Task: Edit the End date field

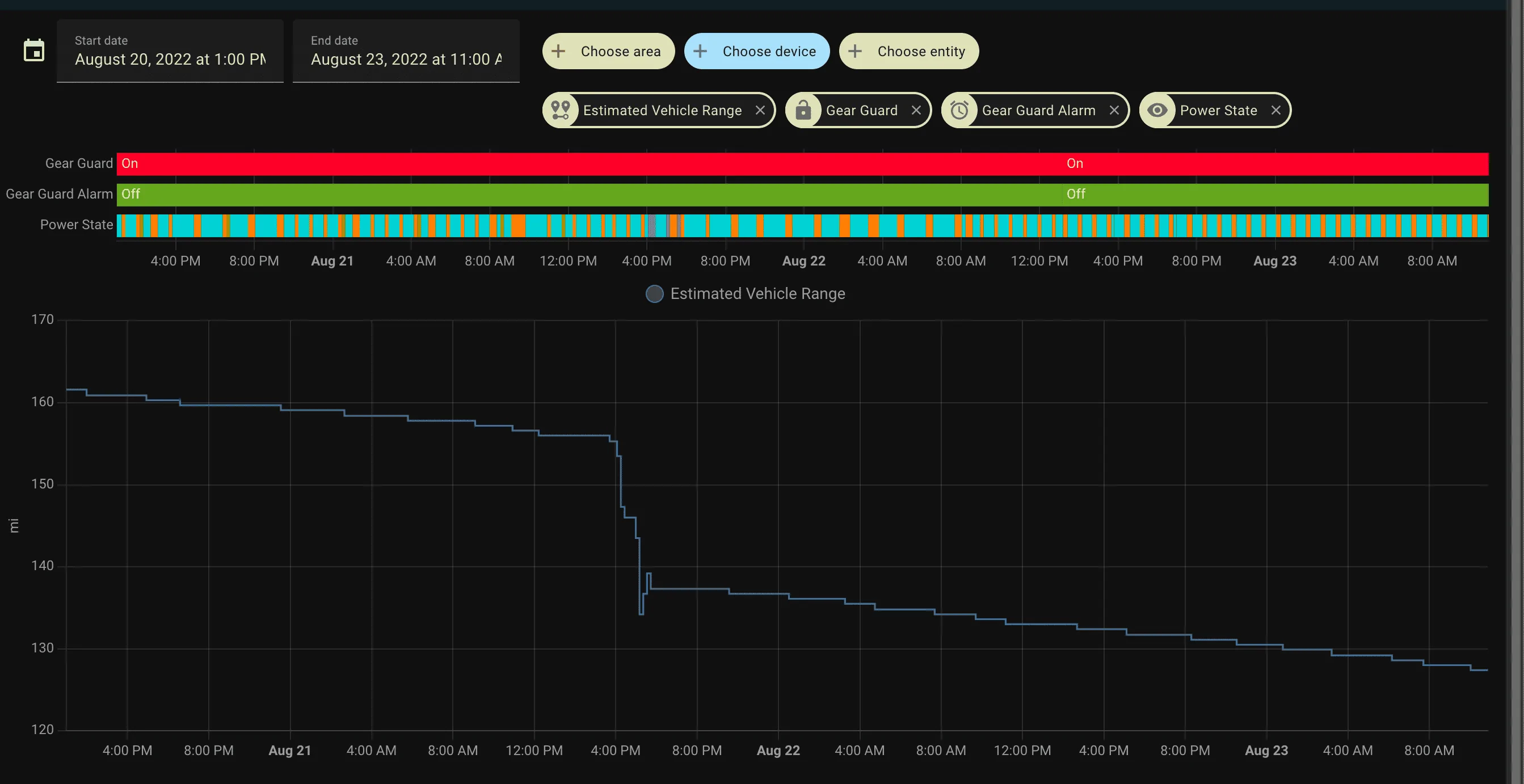Action: [x=406, y=51]
